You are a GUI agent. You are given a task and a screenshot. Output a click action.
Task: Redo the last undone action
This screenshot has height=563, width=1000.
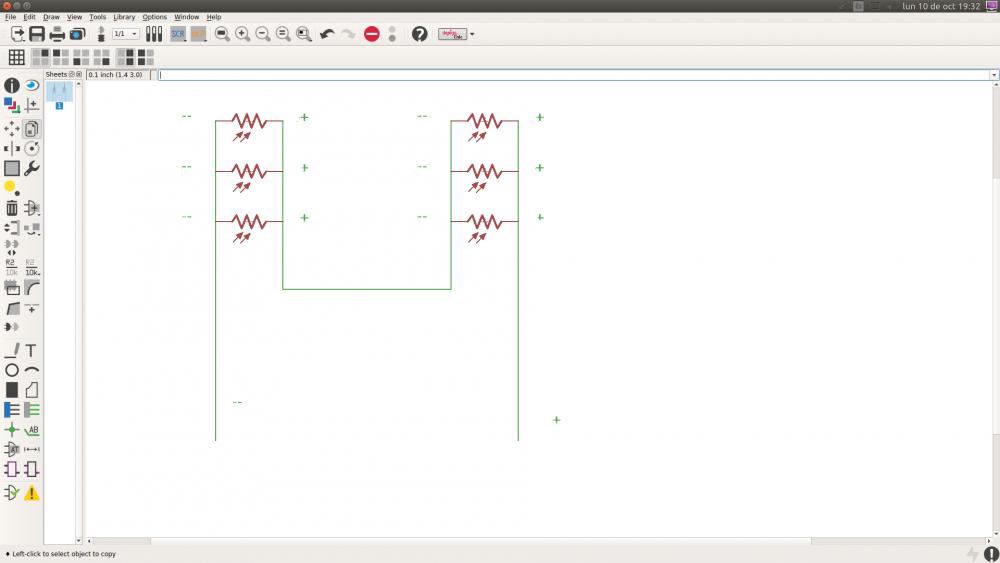pos(348,34)
